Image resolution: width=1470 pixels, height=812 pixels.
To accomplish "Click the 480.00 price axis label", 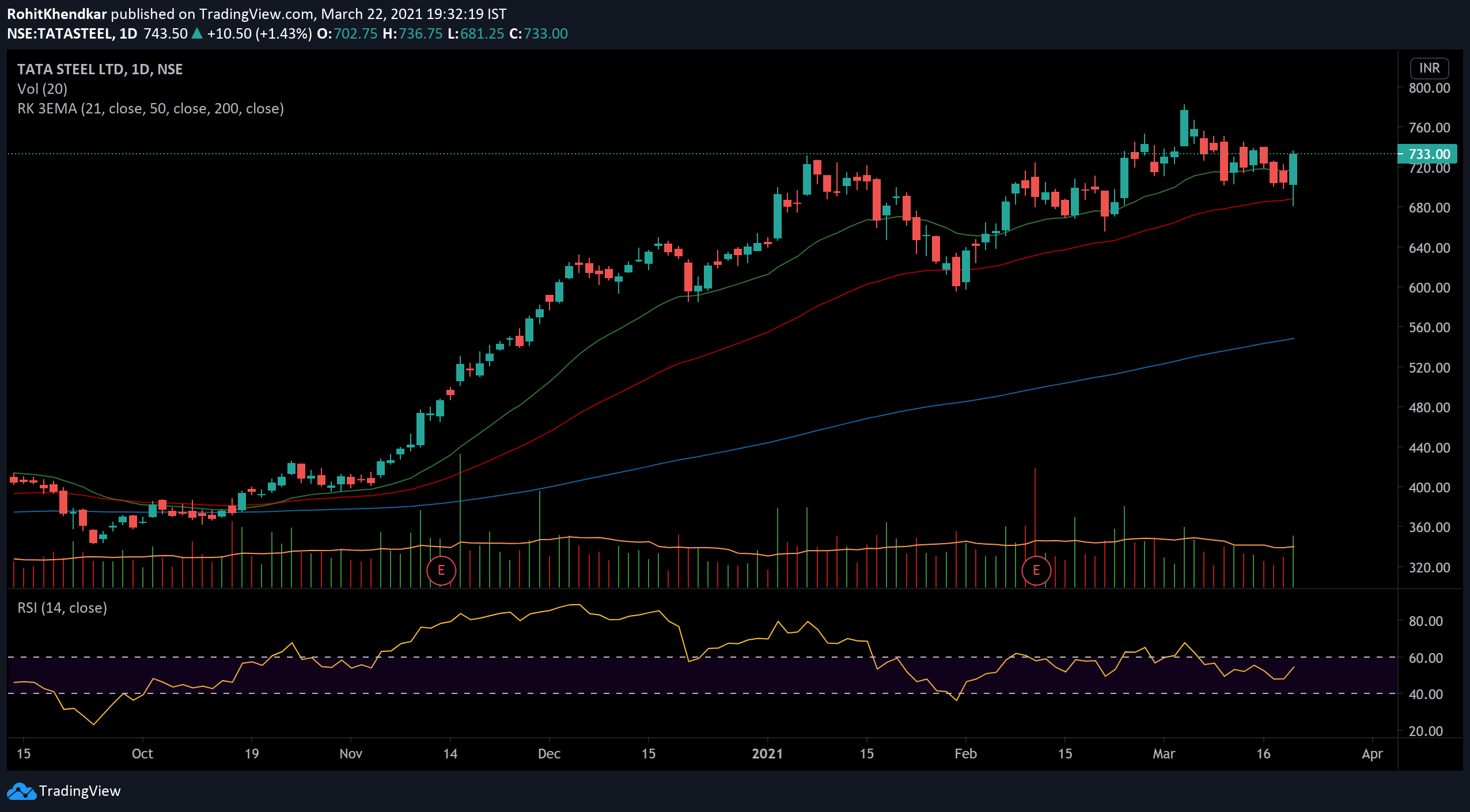I will pyautogui.click(x=1429, y=408).
